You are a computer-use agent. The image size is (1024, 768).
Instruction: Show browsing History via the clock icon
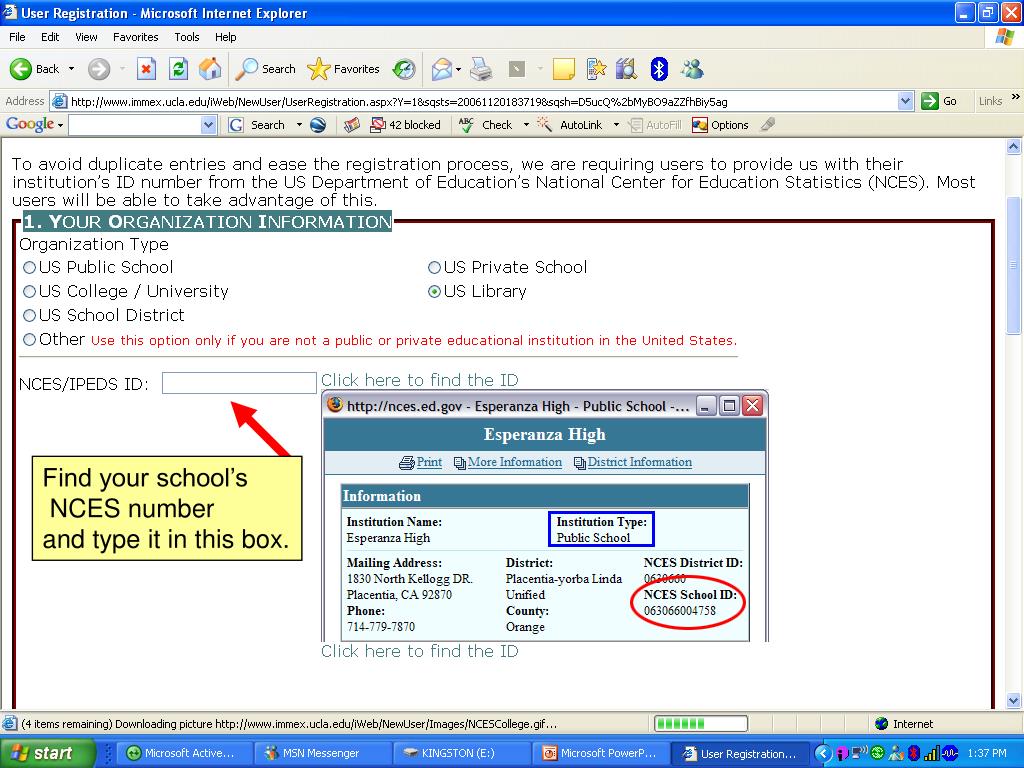coord(404,69)
